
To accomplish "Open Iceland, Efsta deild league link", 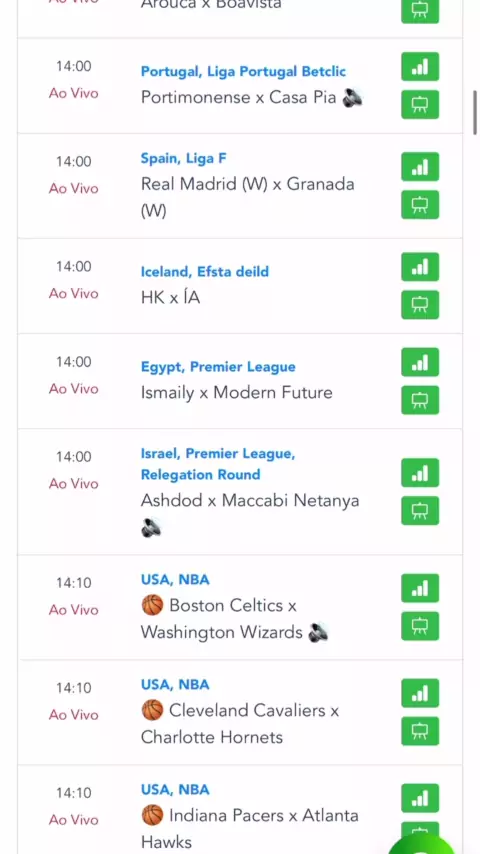I will coord(204,271).
